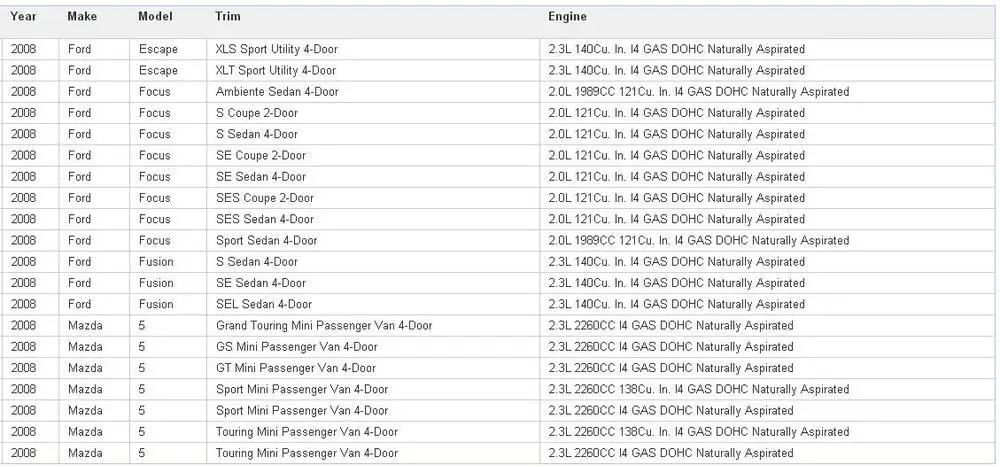1000x467 pixels.
Task: Click the XLT Sport Utility 4-Door trim
Action: coord(276,70)
